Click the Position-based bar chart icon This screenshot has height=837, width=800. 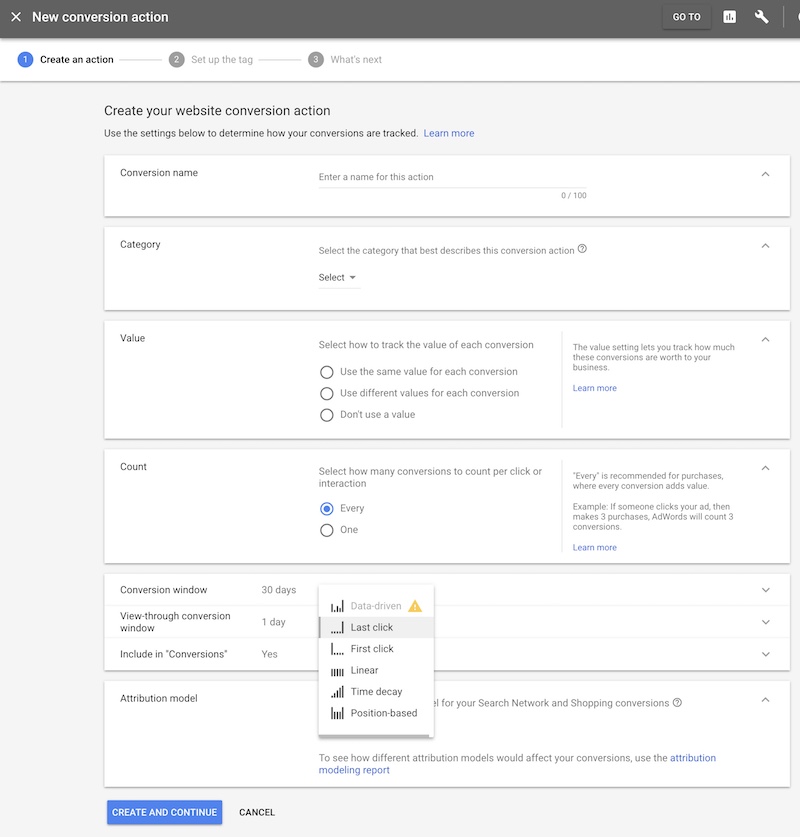(338, 713)
